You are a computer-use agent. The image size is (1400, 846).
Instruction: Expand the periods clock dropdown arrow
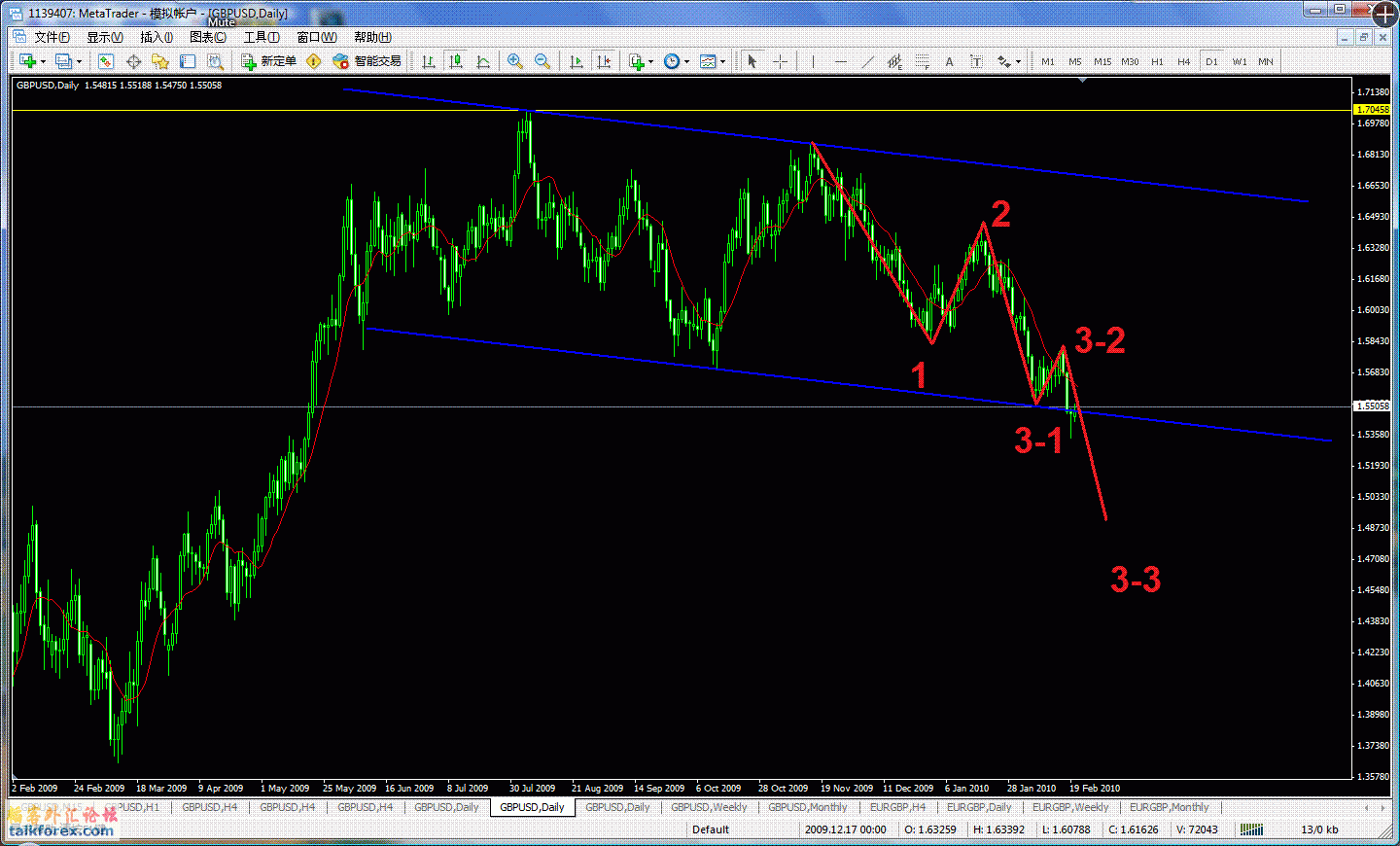point(686,61)
